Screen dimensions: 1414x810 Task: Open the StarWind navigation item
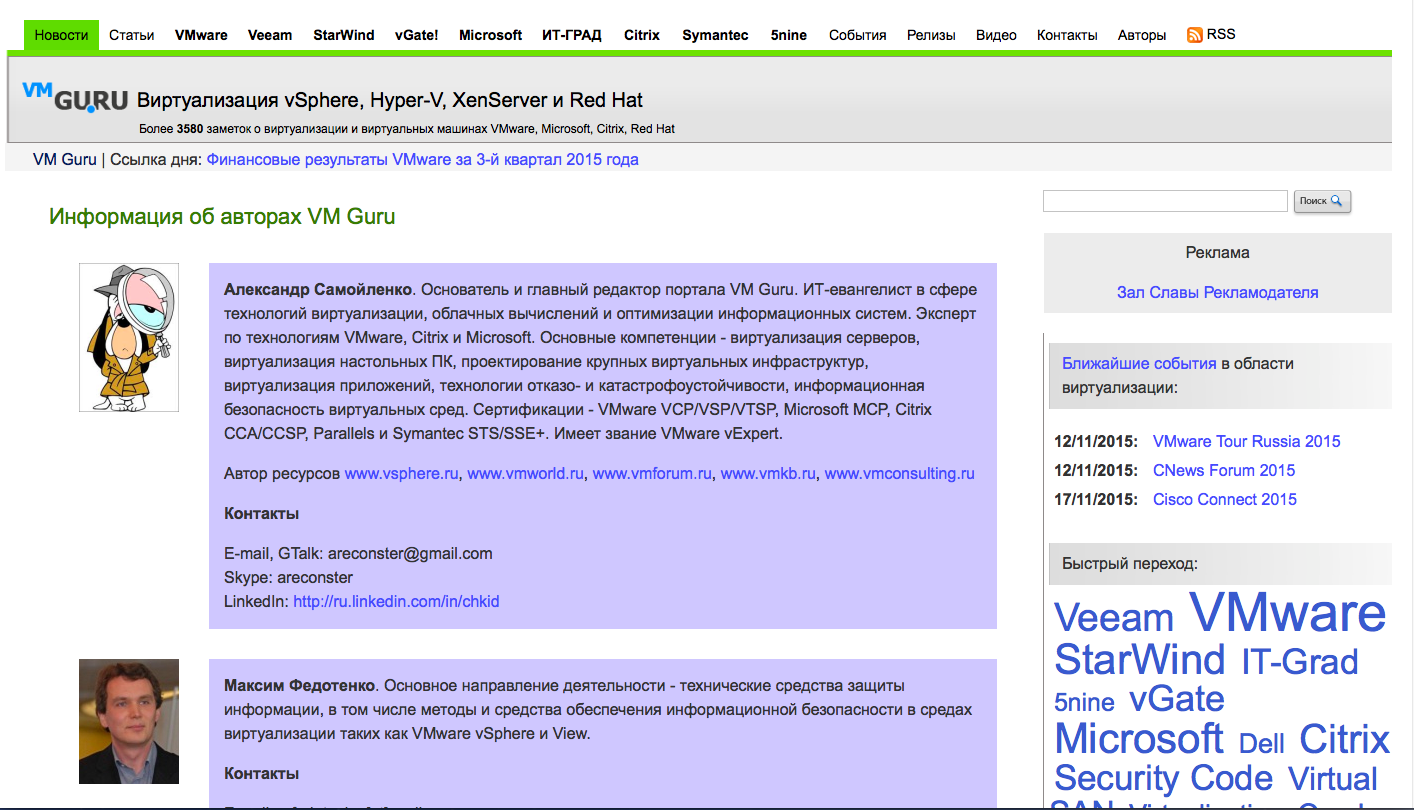[343, 35]
